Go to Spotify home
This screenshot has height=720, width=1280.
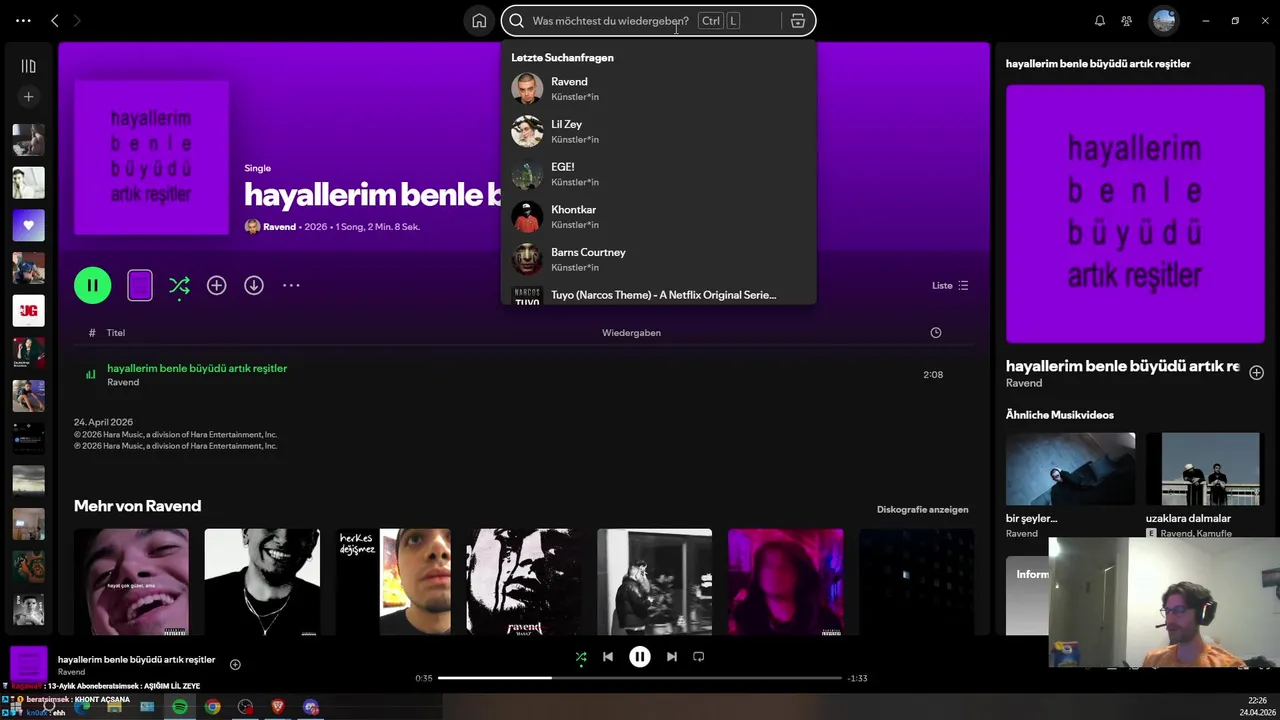tap(479, 21)
